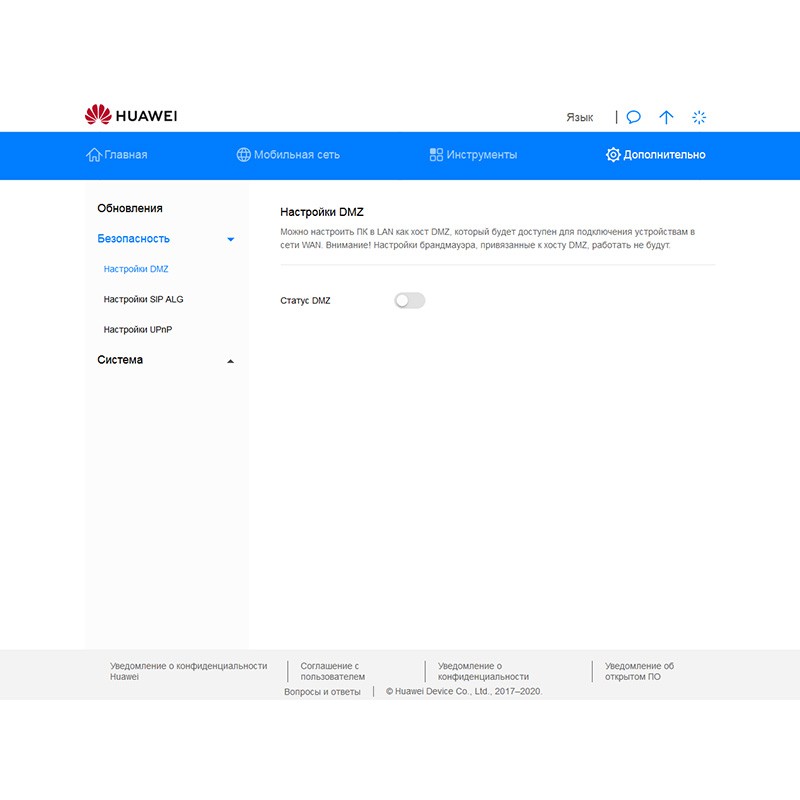800x800 pixels.
Task: Collapse the Безопасность section arrow
Action: coord(231,240)
